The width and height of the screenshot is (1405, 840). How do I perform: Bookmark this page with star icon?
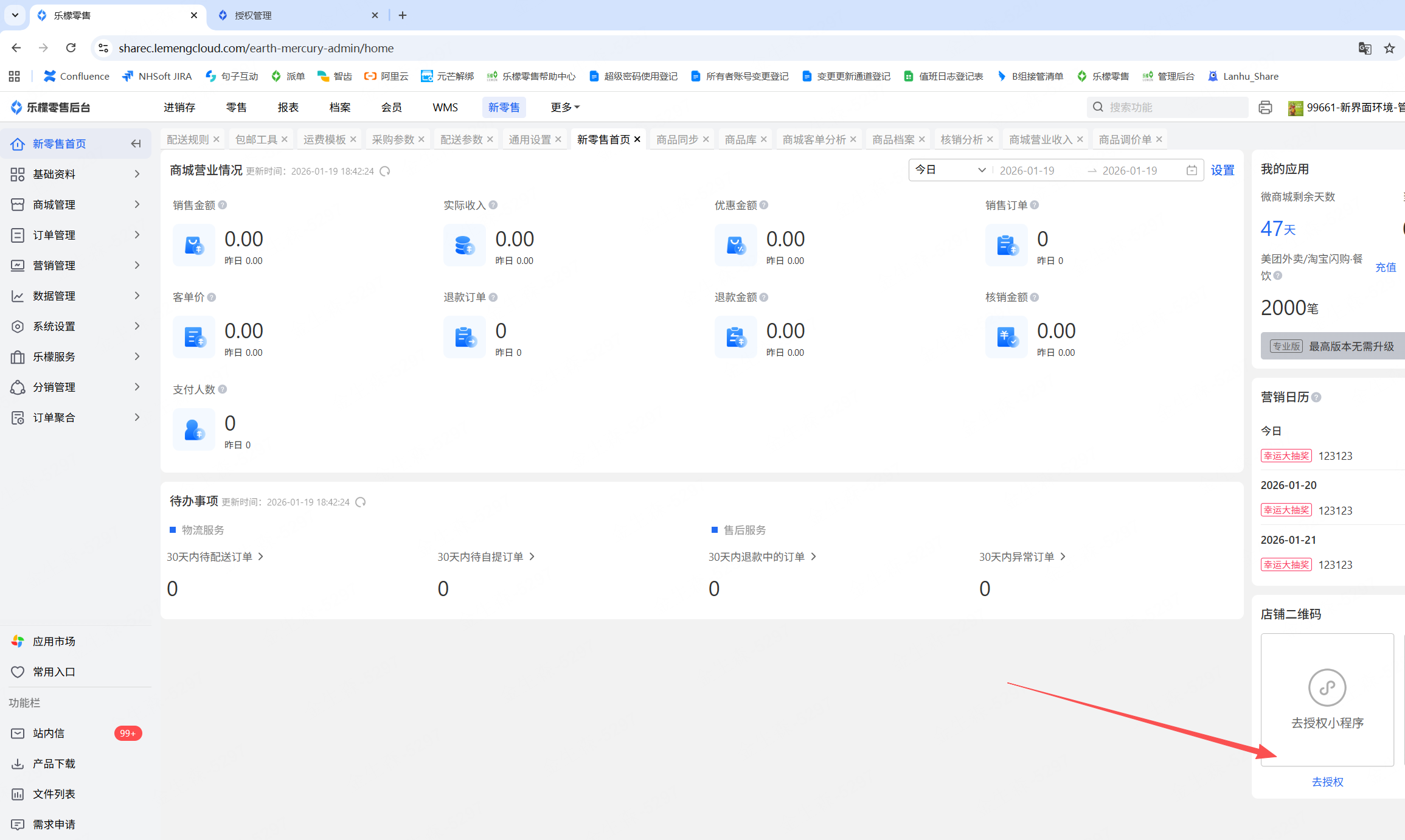coord(1389,48)
